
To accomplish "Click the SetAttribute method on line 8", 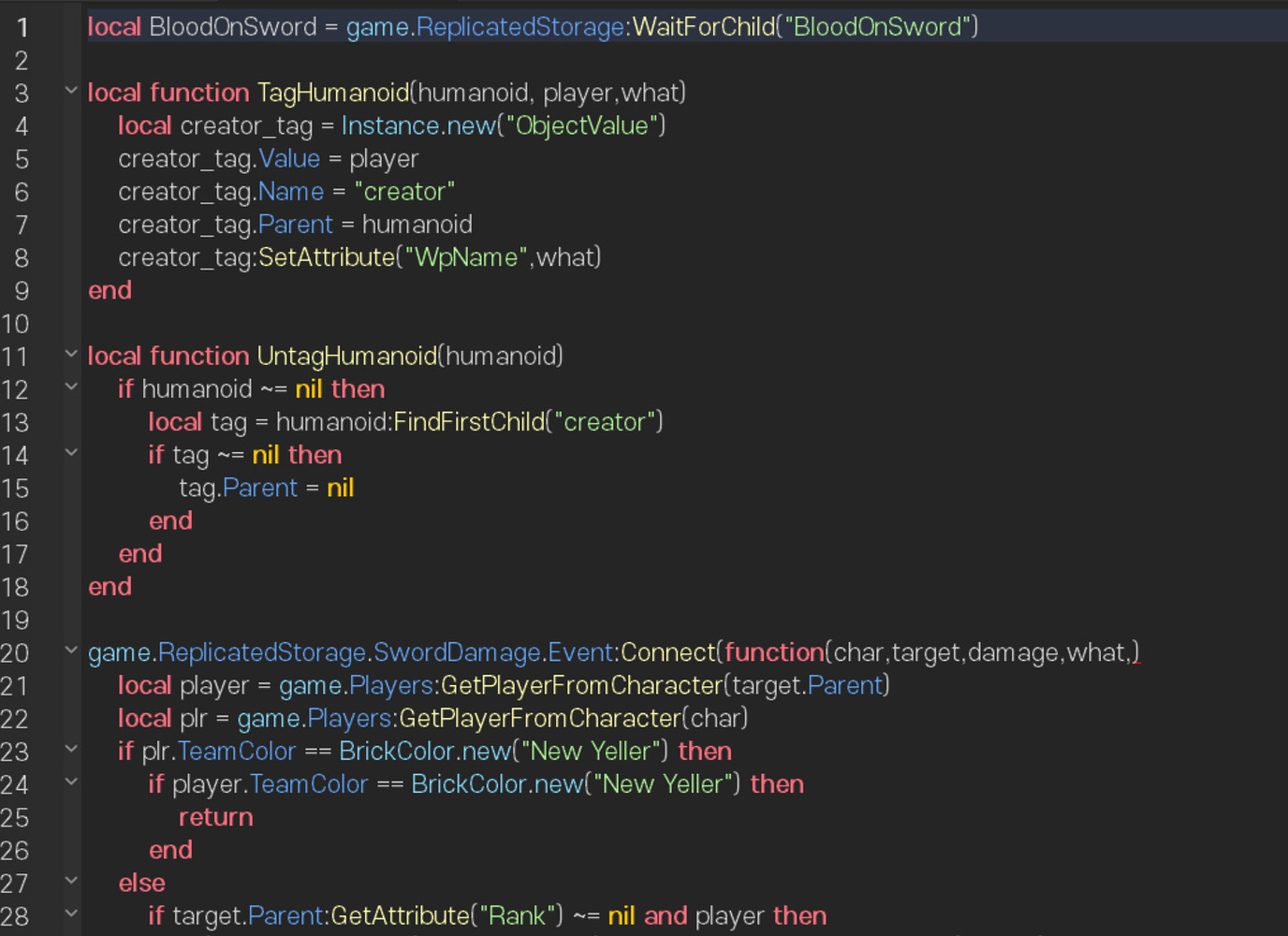I will (326, 256).
